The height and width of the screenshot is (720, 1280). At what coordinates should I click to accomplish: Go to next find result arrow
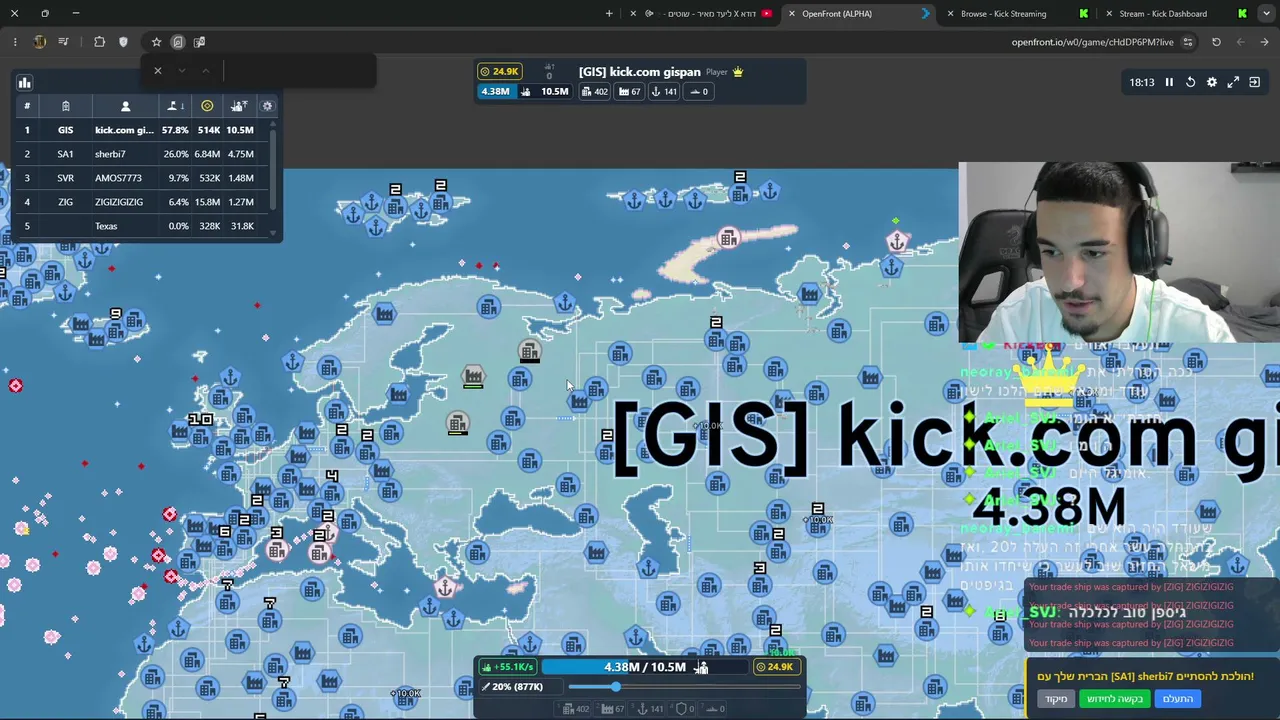181,71
